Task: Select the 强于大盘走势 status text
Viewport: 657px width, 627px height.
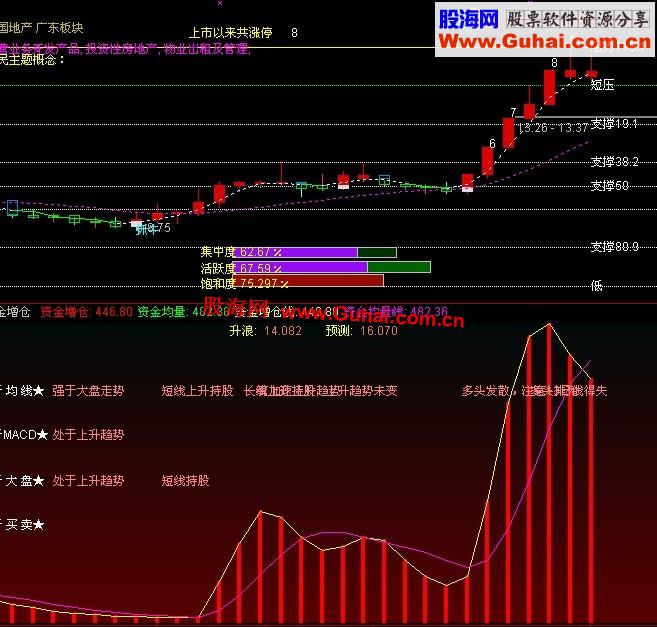Action: [x=88, y=391]
